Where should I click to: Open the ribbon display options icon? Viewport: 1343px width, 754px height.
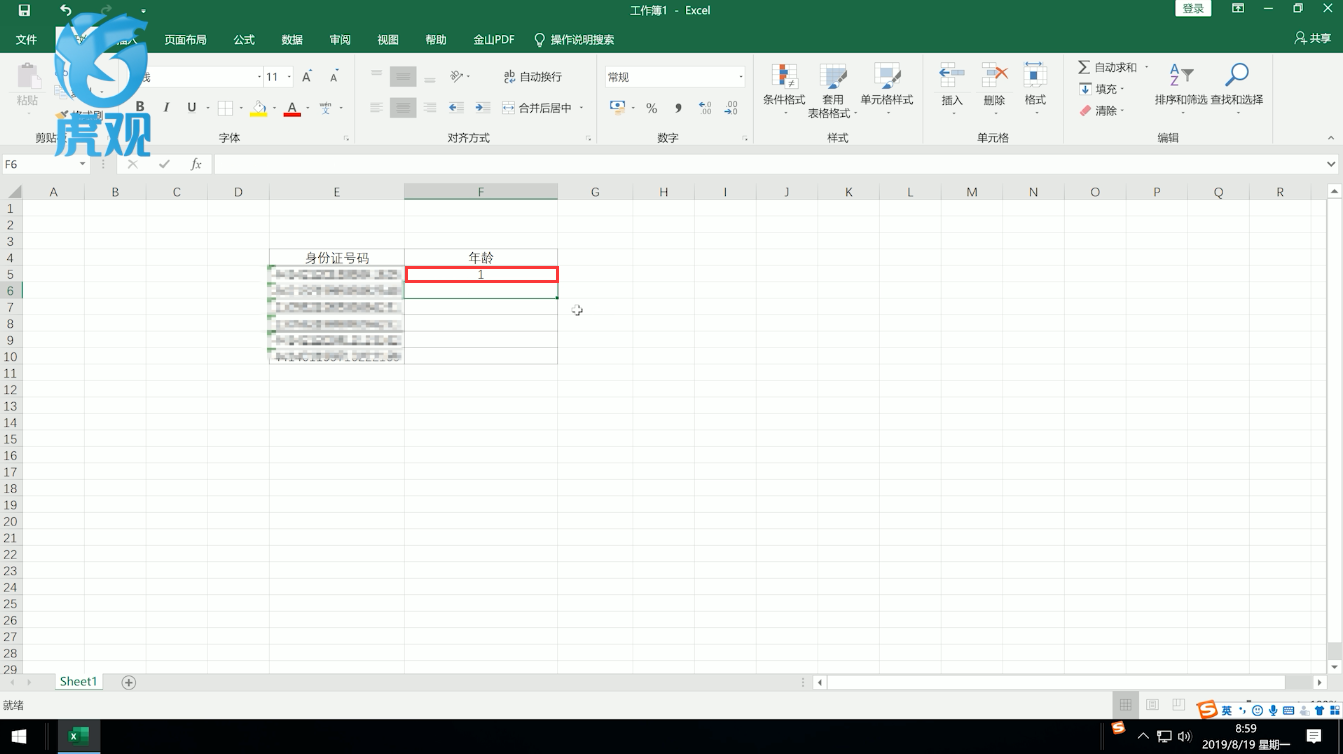click(x=1238, y=9)
